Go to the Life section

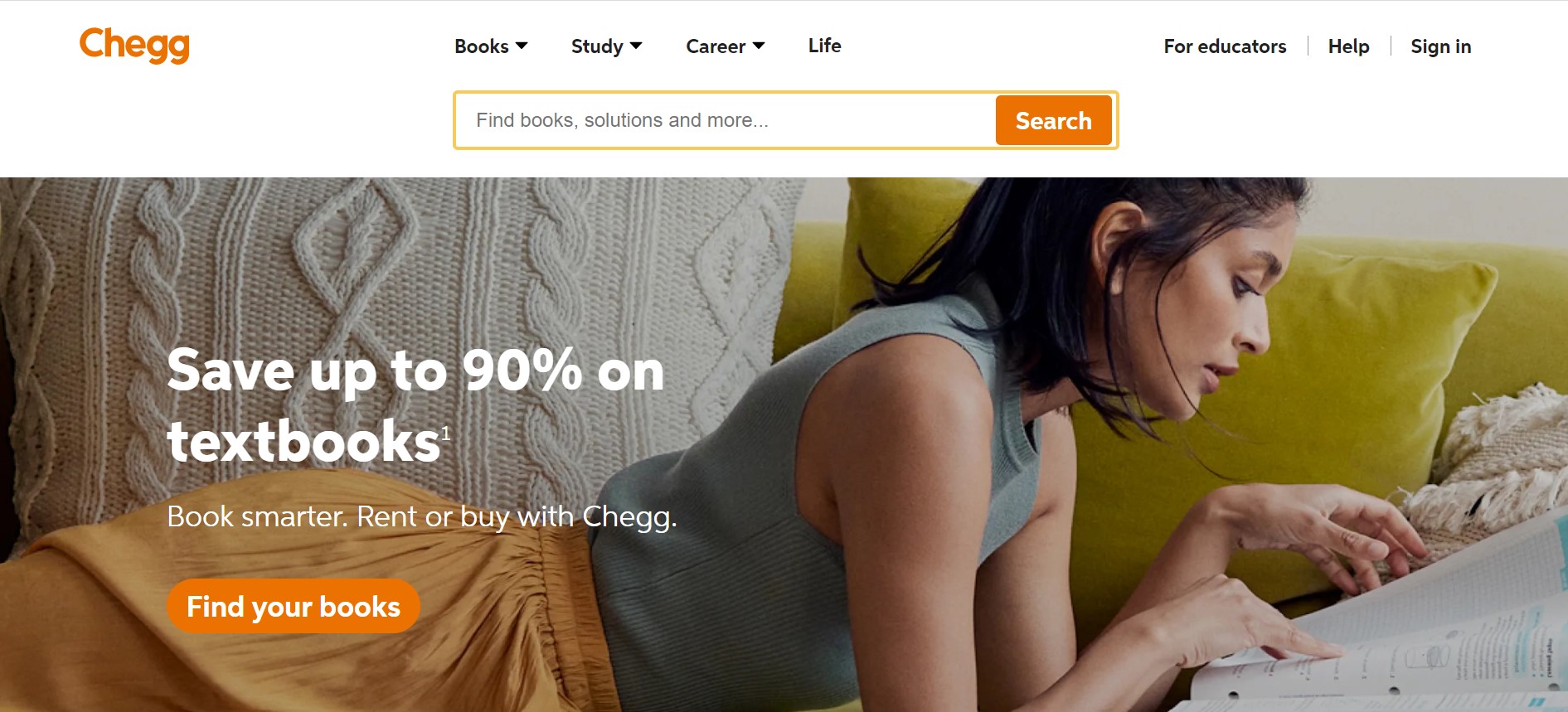click(x=825, y=46)
